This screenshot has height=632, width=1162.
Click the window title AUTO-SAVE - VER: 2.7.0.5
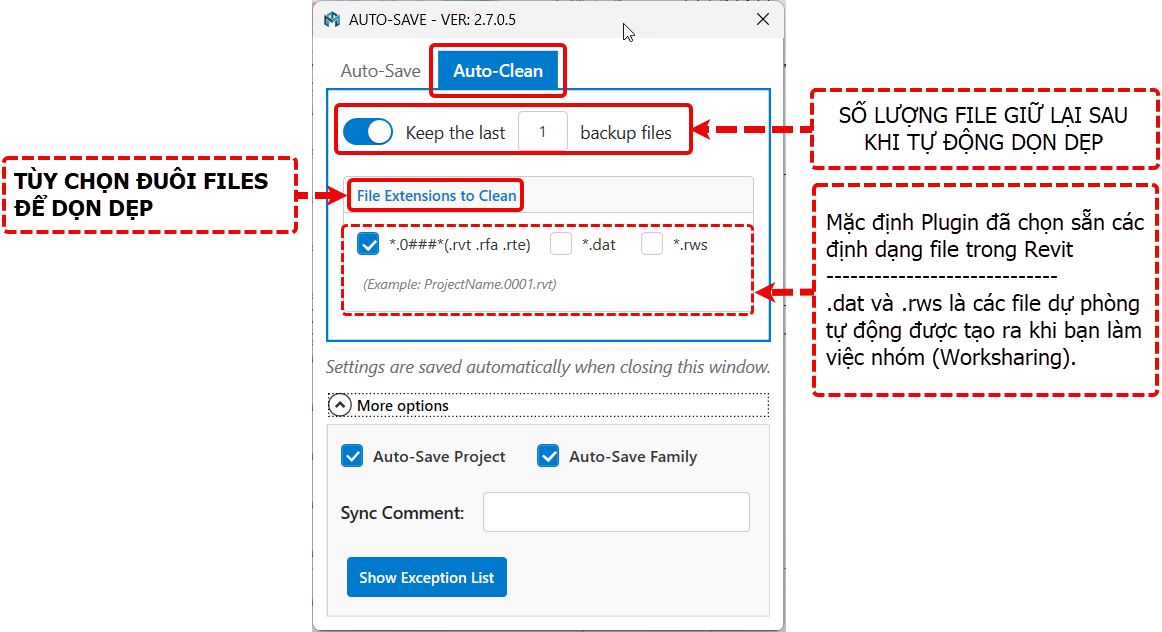click(x=432, y=20)
